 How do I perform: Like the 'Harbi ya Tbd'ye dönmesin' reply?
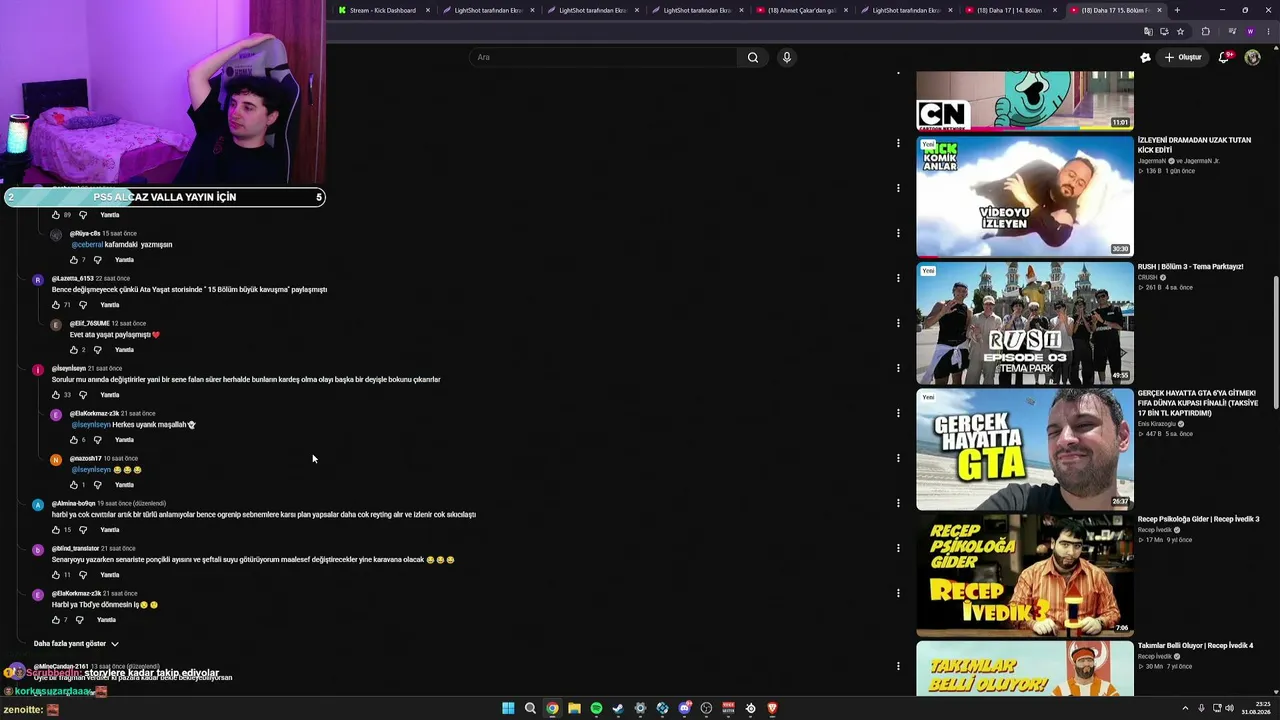coord(56,620)
